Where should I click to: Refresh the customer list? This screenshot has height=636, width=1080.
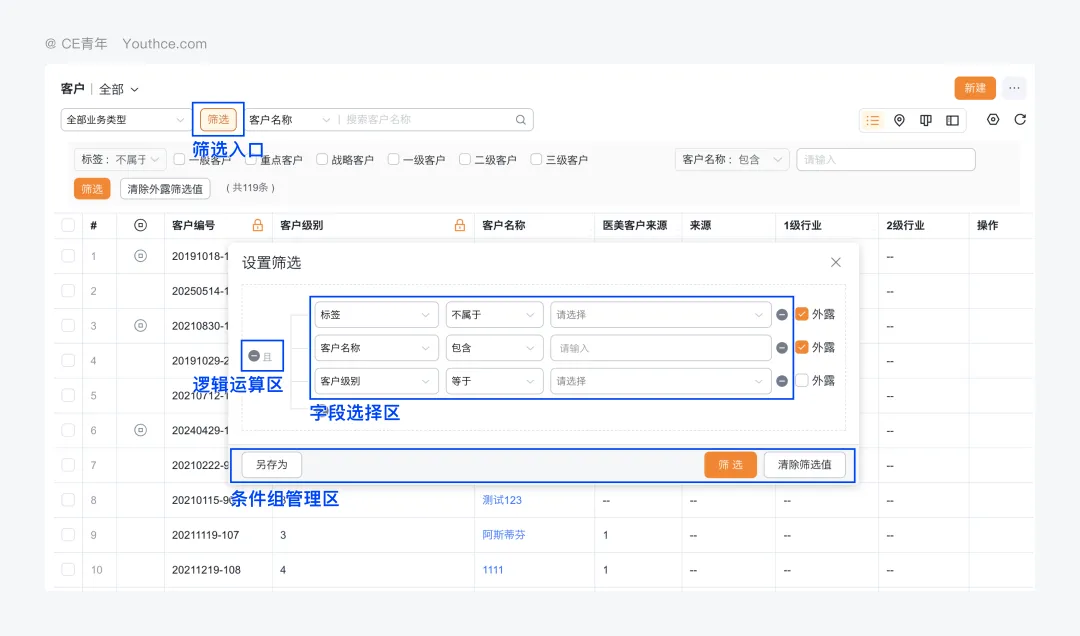1019,120
